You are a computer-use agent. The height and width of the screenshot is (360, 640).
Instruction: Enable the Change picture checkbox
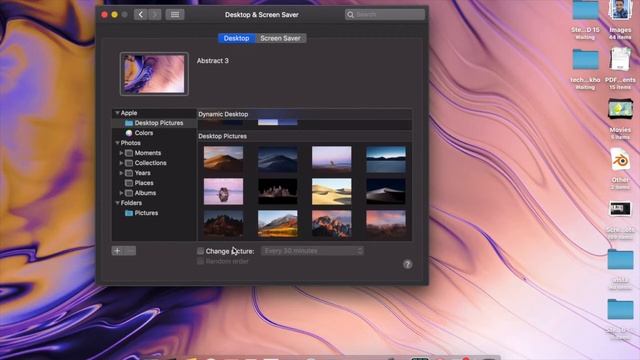(200, 251)
